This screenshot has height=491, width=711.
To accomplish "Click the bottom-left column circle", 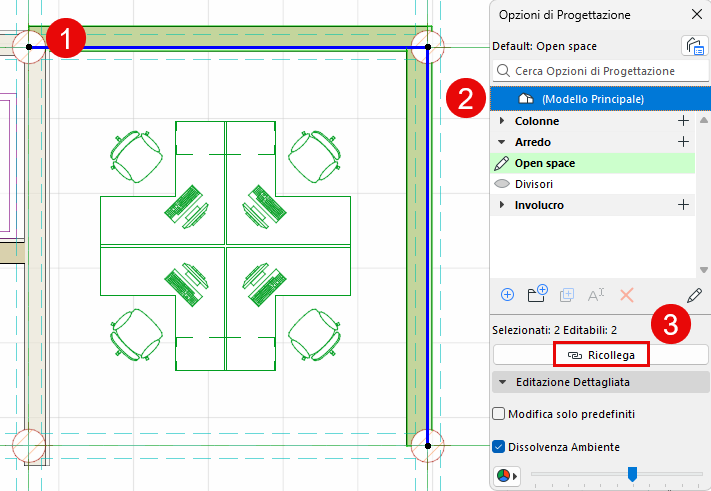I will point(29,446).
